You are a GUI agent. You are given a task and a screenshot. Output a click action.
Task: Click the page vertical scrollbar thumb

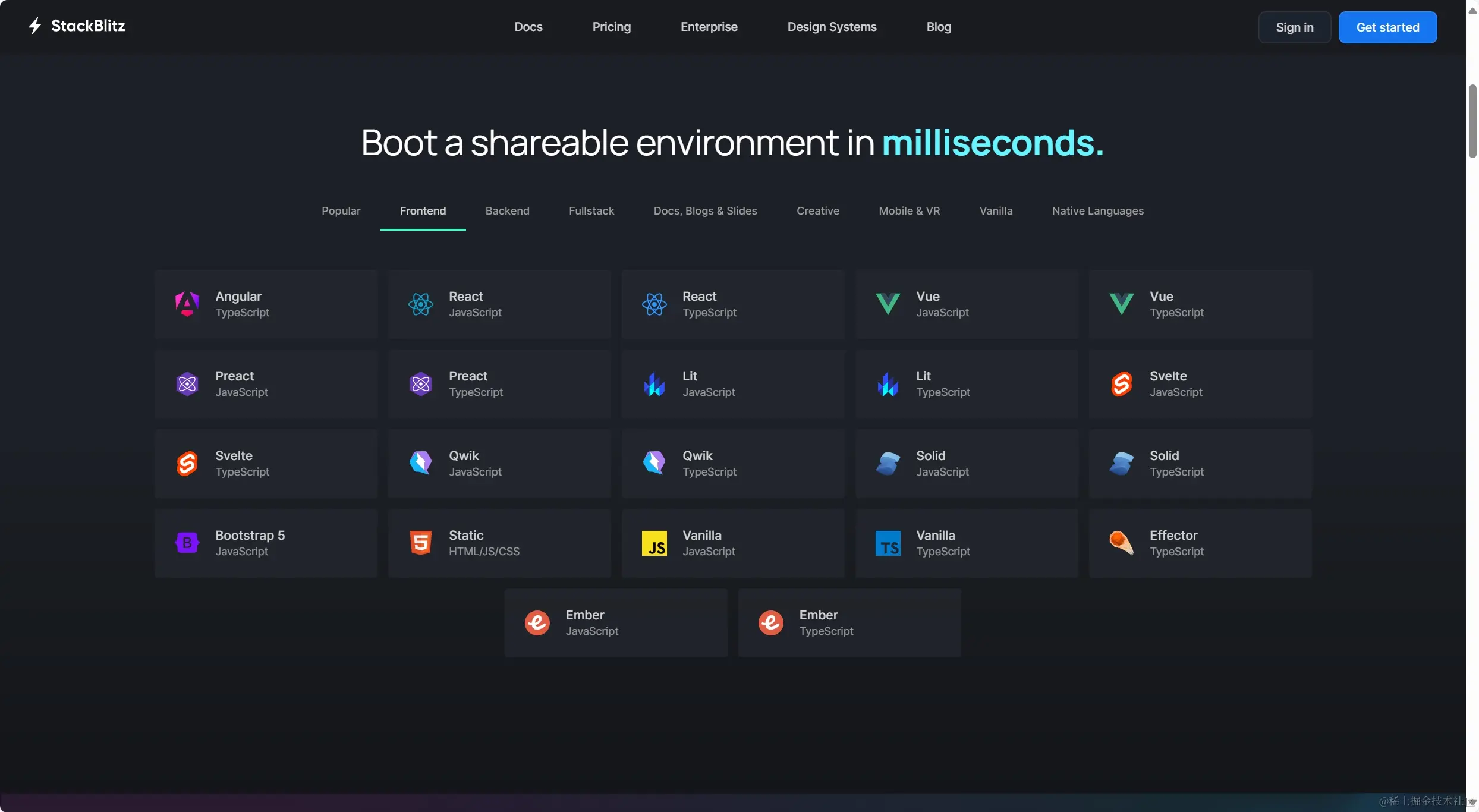1472,121
